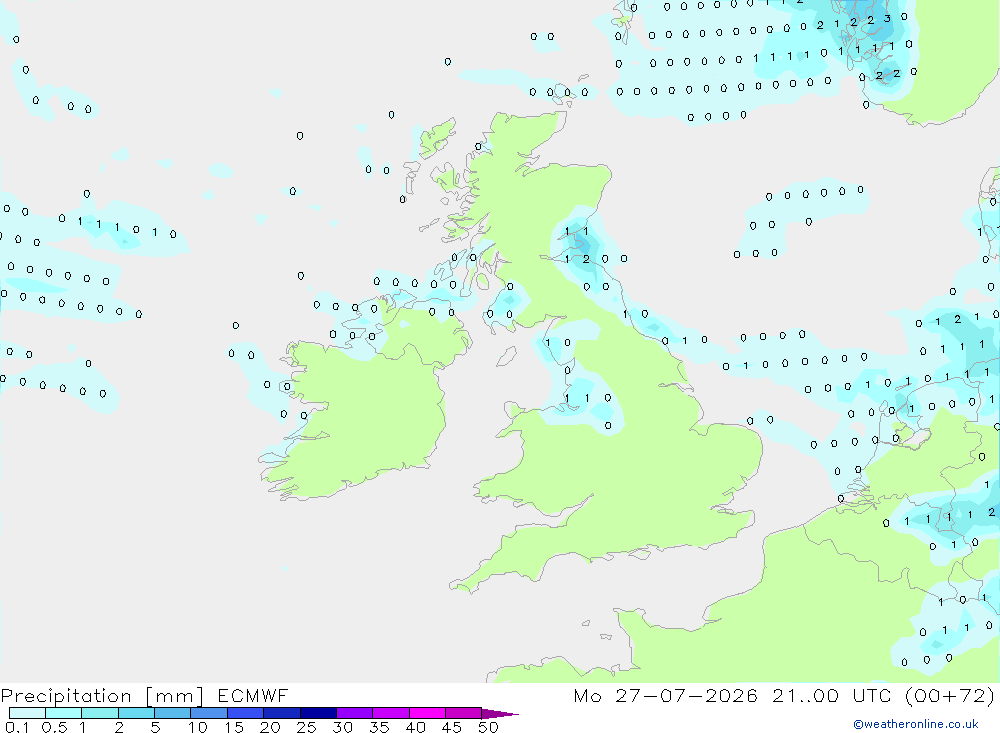Image resolution: width=1000 pixels, height=733 pixels.
Task: Click the 'Precipitation [mm]' title text
Action: click(x=102, y=696)
